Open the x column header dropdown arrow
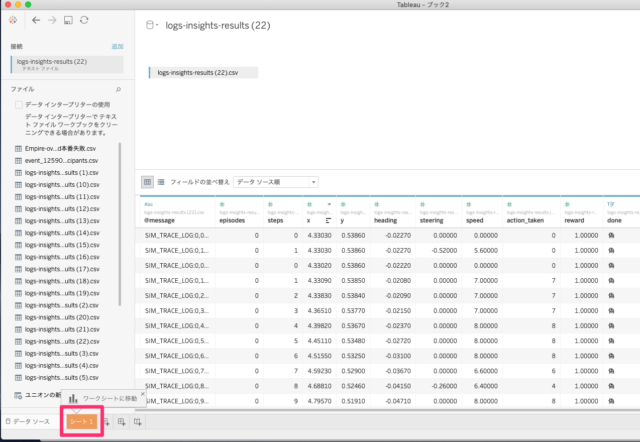The image size is (640, 442). pyautogui.click(x=329, y=204)
